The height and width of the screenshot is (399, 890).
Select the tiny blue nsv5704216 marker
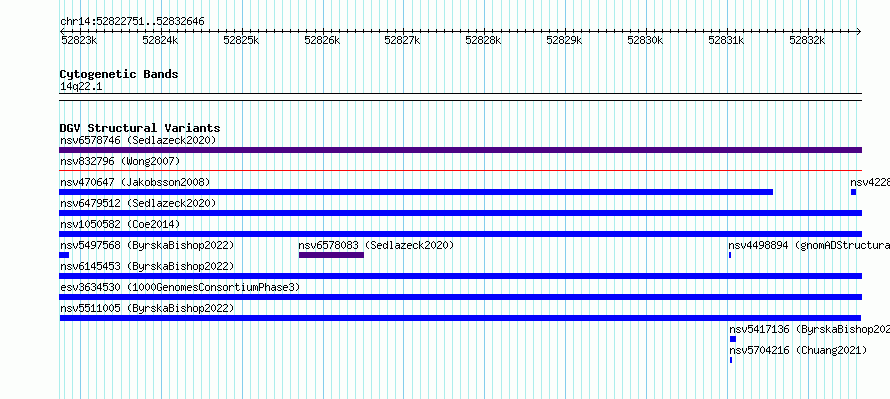pyautogui.click(x=731, y=360)
